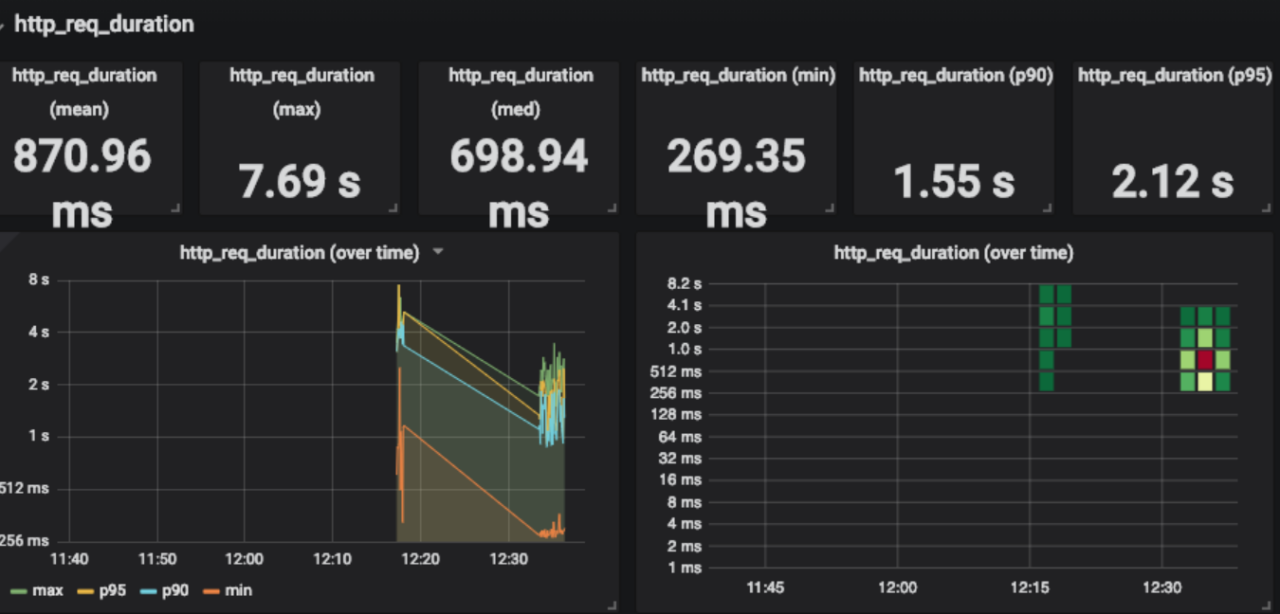Image resolution: width=1280 pixels, height=614 pixels.
Task: Click resize handle of the heatmap panel
Action: pos(1266,604)
